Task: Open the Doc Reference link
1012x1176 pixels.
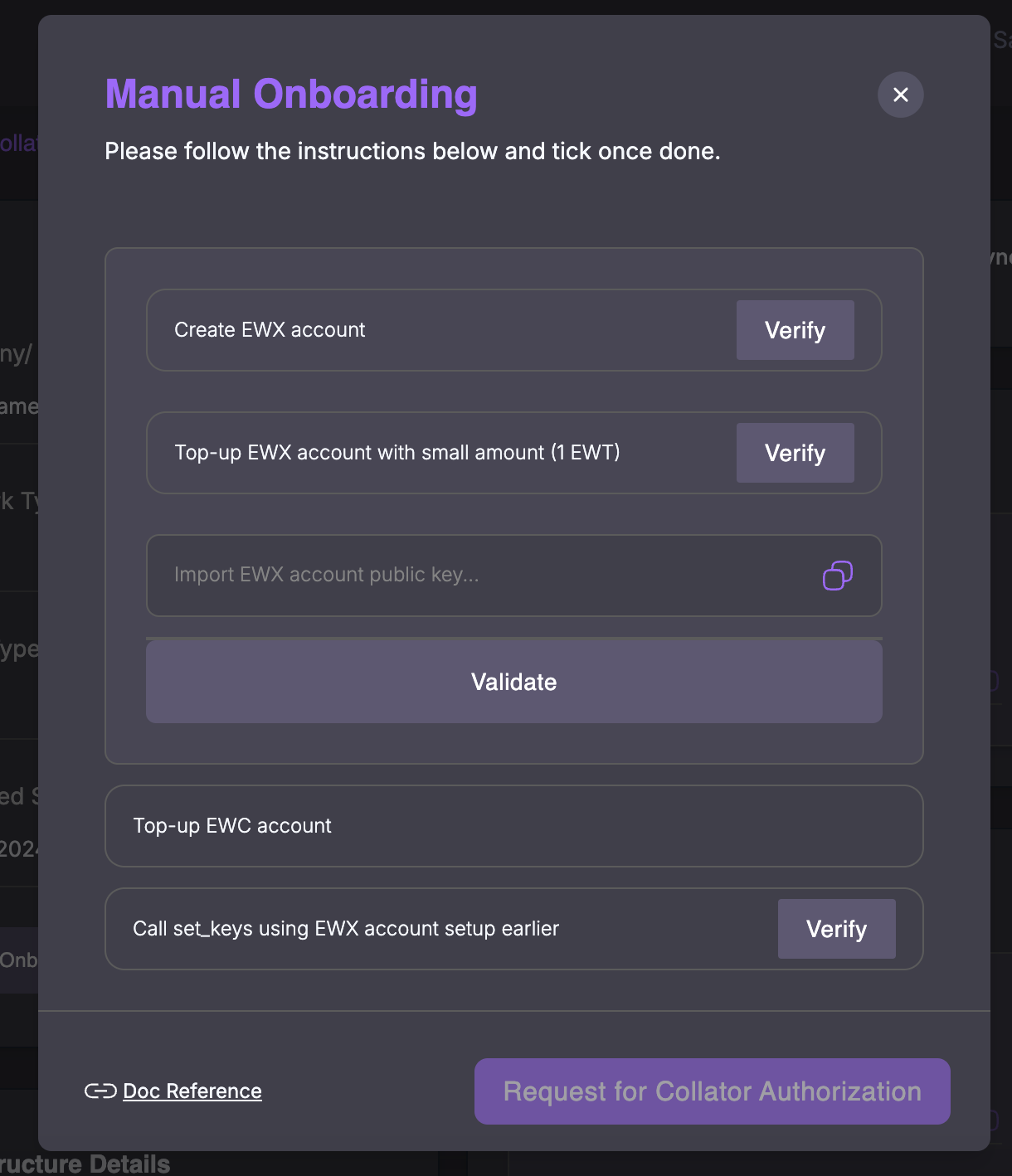Action: pos(192,1091)
